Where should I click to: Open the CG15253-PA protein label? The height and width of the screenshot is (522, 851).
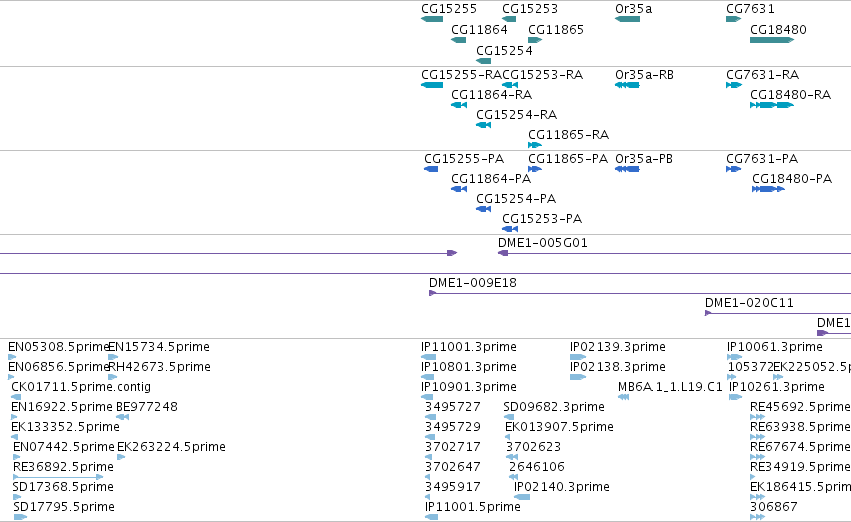[542, 219]
